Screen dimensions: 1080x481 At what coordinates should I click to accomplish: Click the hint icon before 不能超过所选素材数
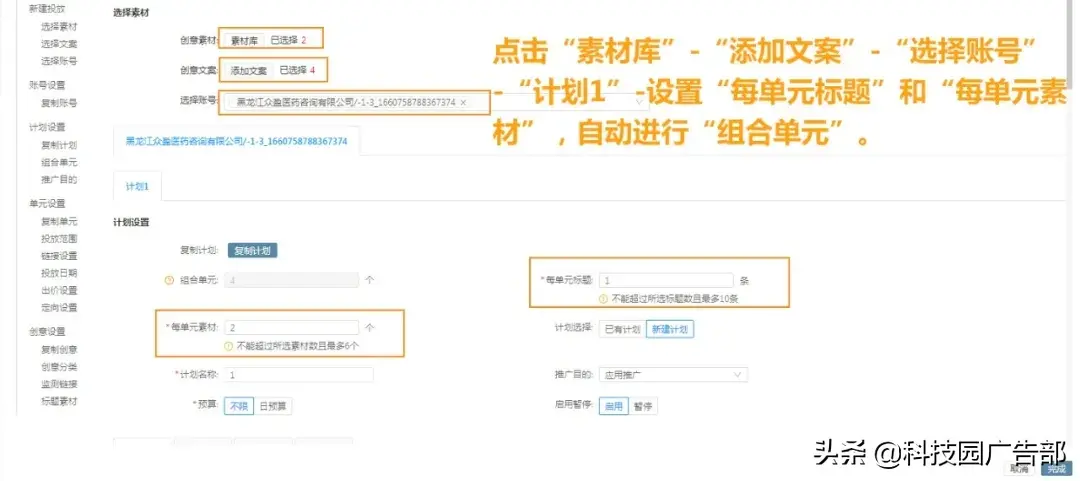[228, 346]
